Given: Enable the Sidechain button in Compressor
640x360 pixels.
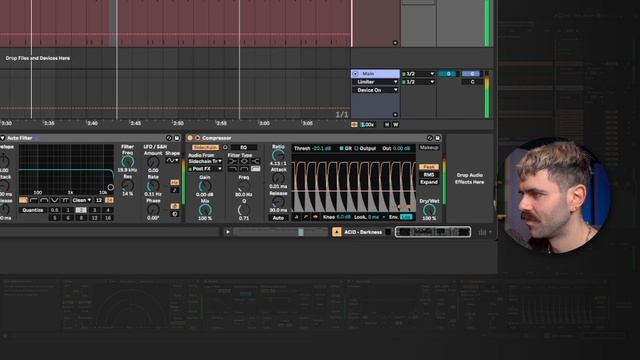Looking at the screenshot, I should [205, 147].
